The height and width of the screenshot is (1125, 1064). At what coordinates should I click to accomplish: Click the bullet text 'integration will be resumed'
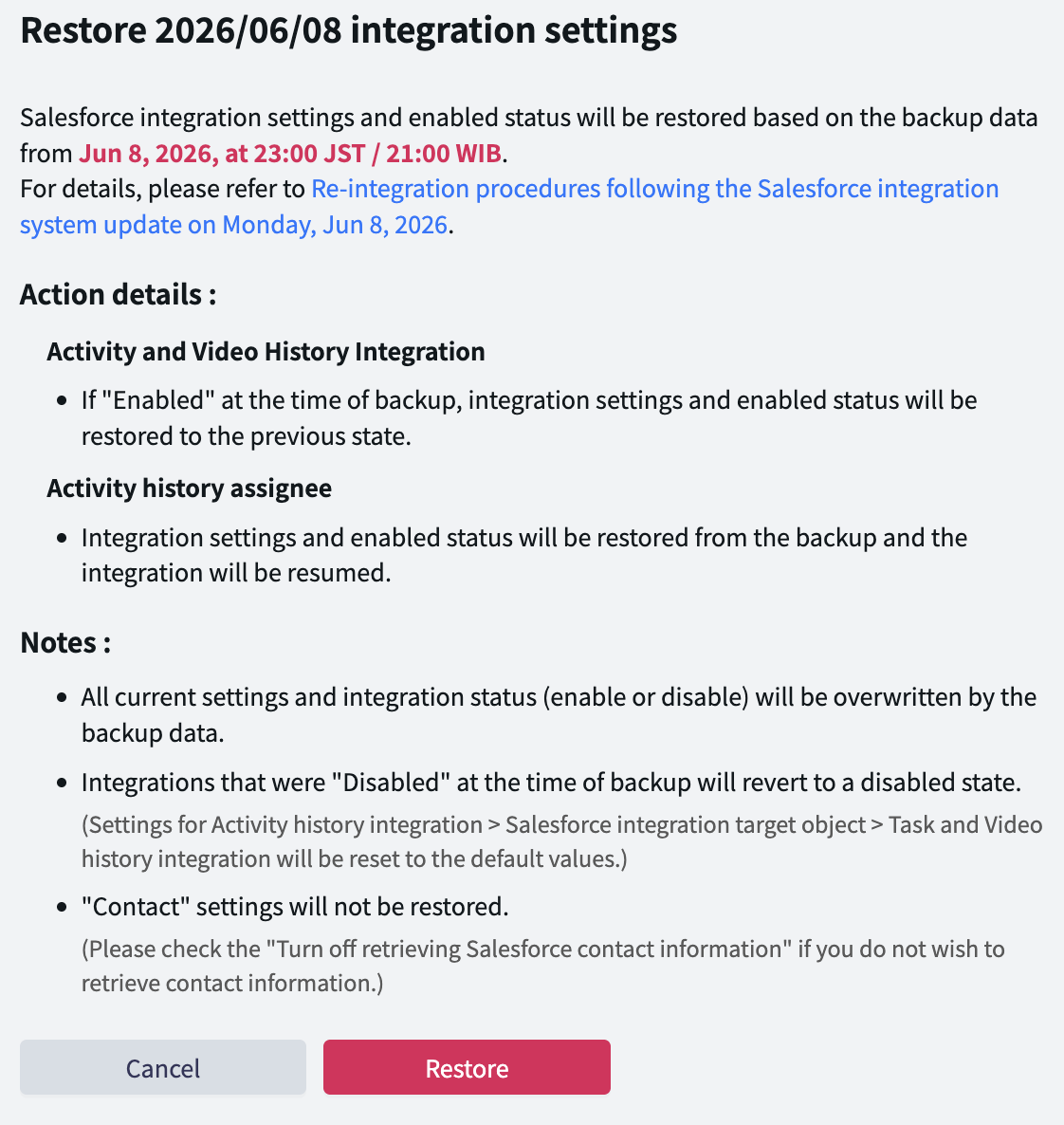pyautogui.click(x=236, y=573)
